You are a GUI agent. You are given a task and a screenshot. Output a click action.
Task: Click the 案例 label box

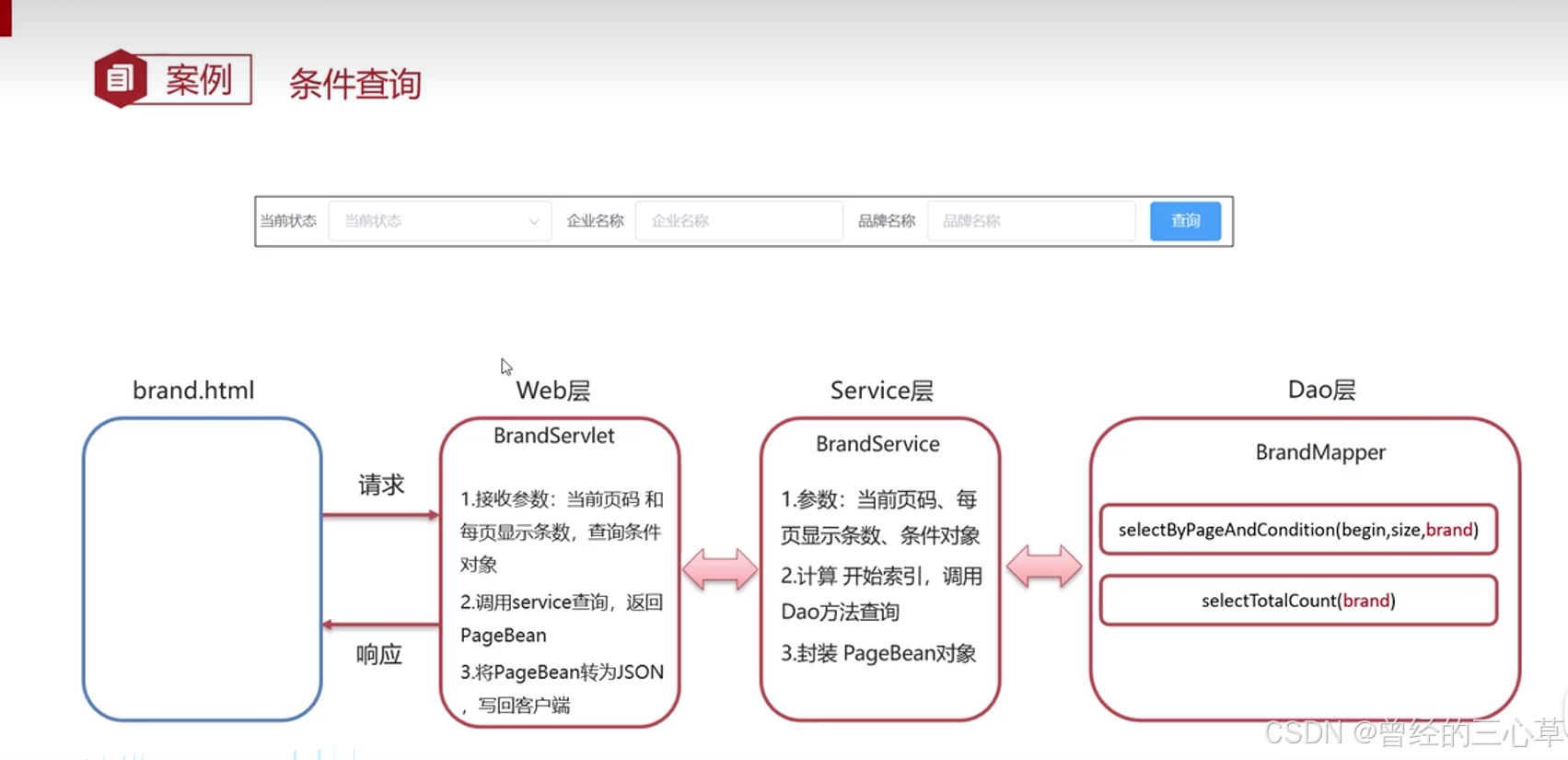pos(198,79)
